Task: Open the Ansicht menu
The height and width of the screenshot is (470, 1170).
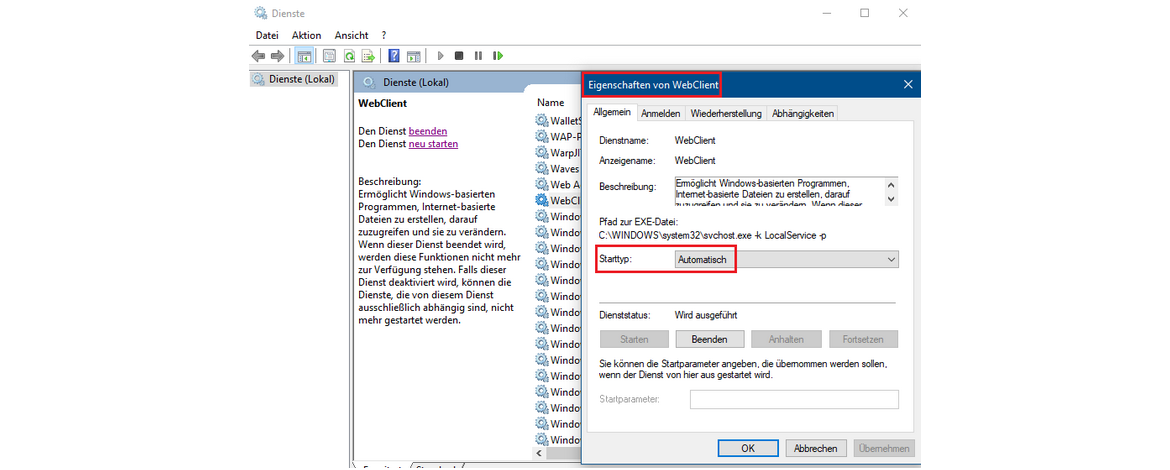Action: [351, 35]
